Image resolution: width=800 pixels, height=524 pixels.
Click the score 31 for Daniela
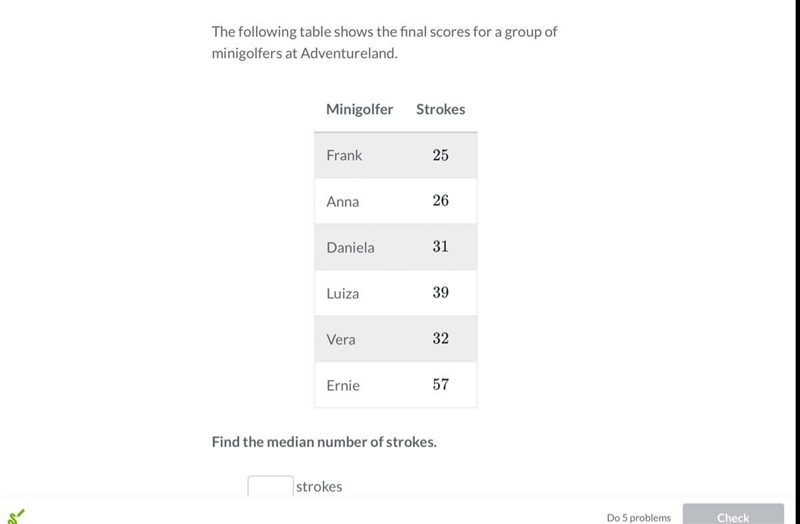[x=441, y=246]
